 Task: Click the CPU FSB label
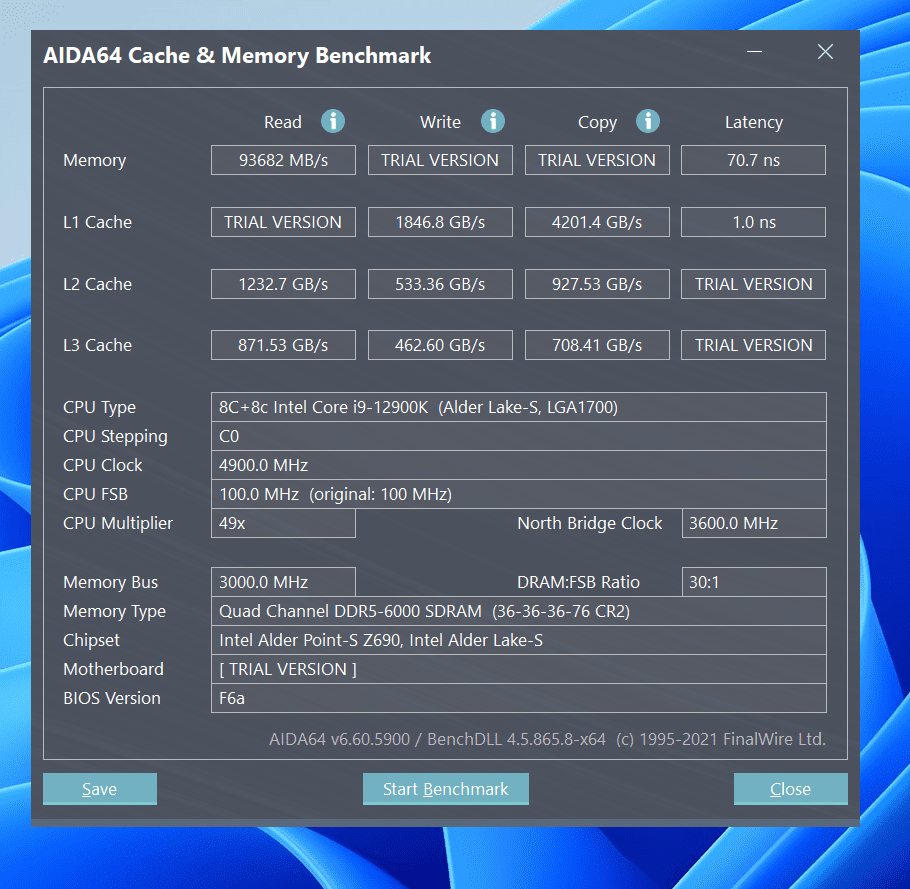point(95,494)
